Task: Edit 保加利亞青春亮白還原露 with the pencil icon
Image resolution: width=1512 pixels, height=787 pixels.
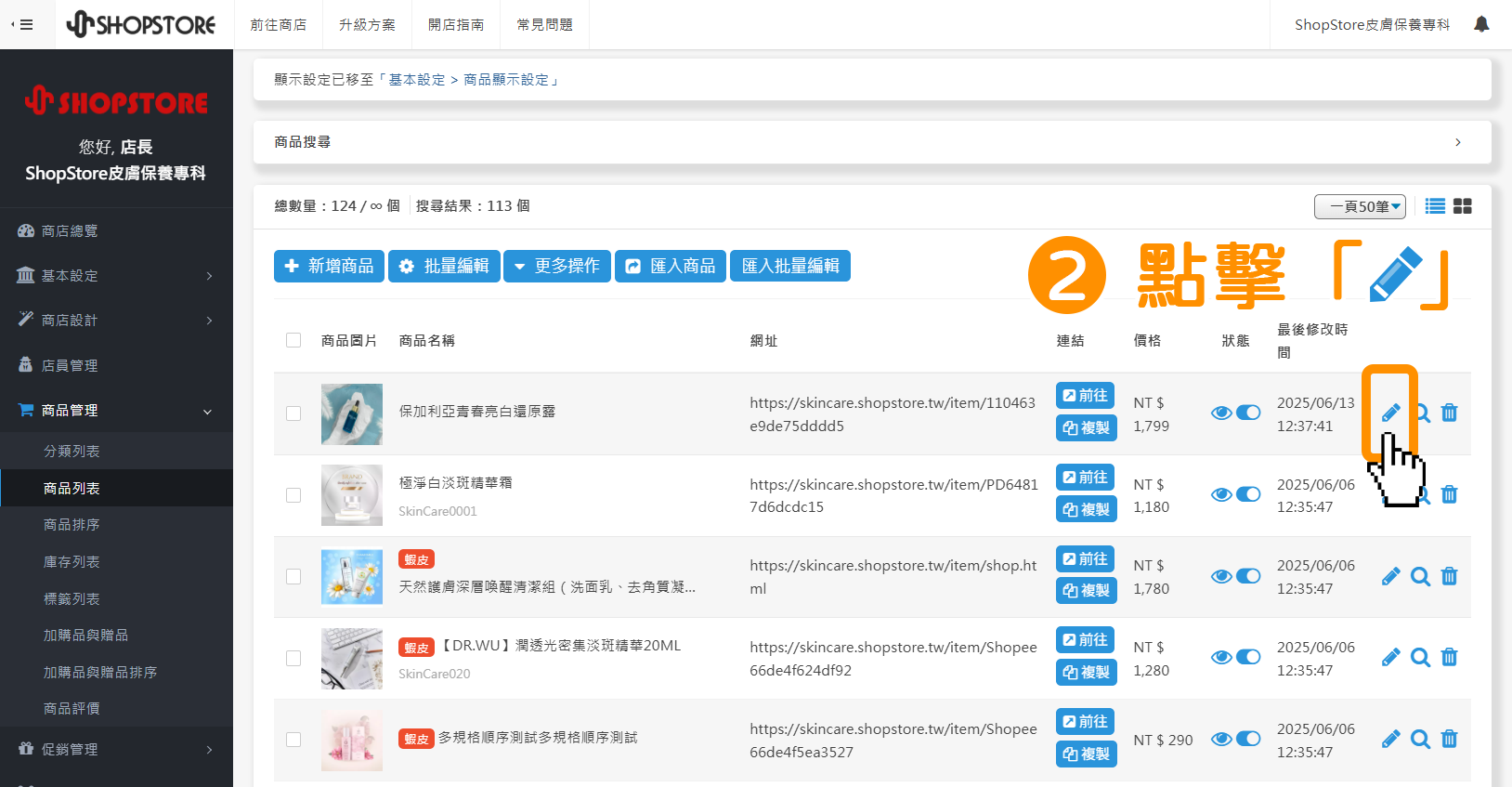Action: pos(1390,413)
